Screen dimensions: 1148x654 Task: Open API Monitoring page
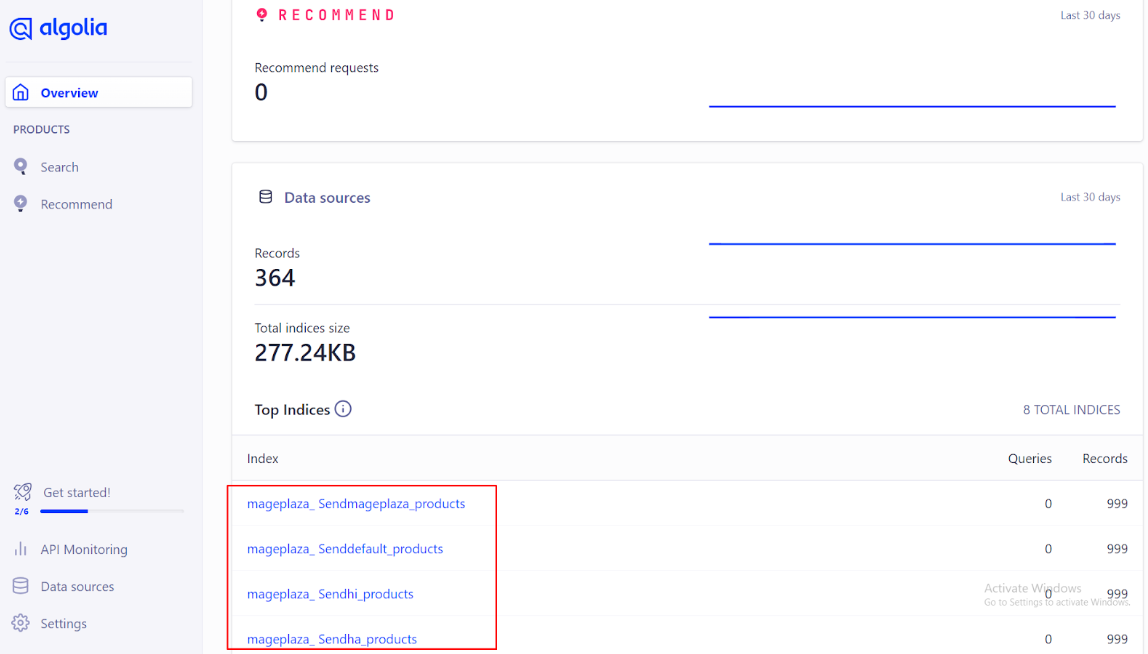click(x=84, y=549)
